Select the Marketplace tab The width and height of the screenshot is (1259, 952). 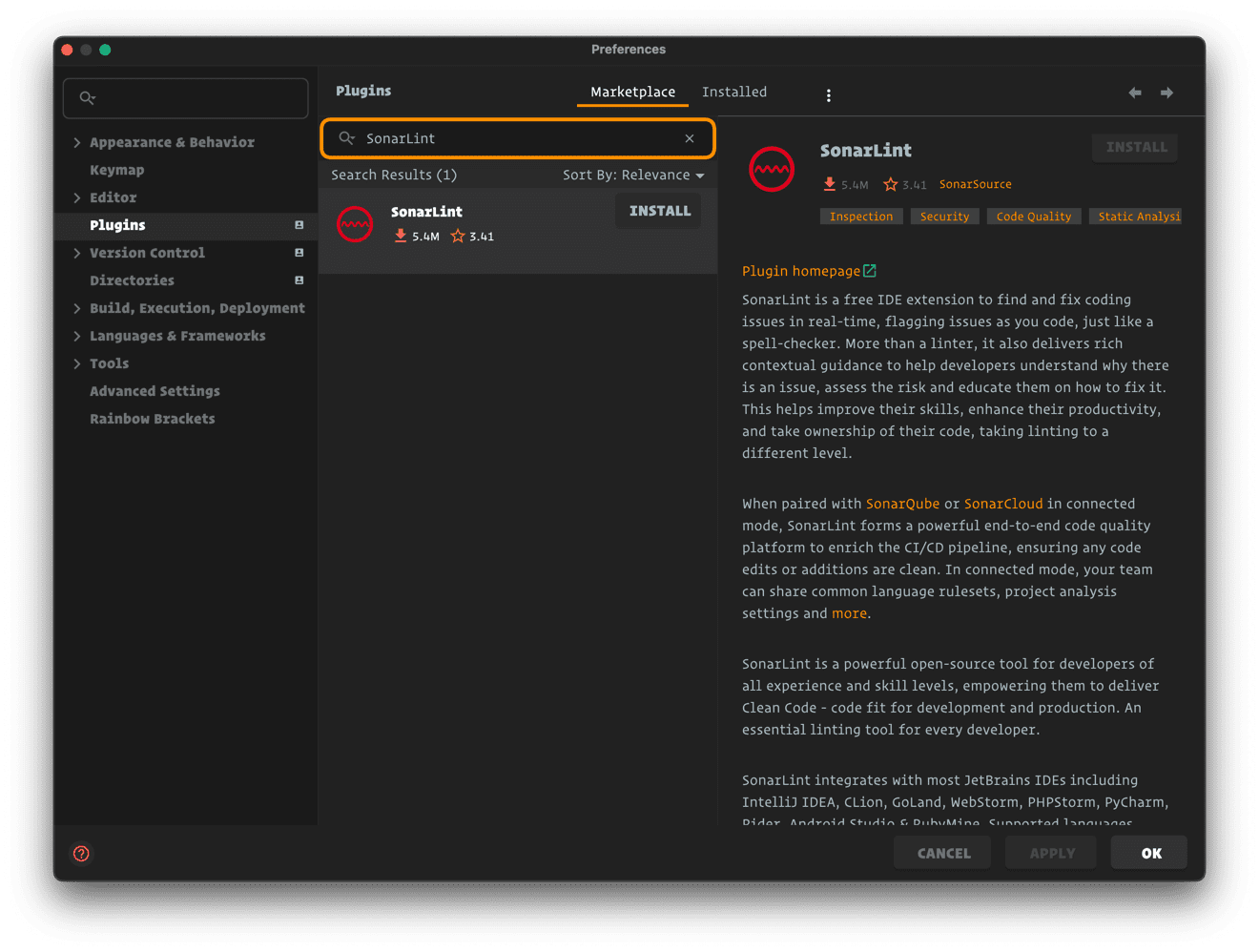click(x=632, y=92)
